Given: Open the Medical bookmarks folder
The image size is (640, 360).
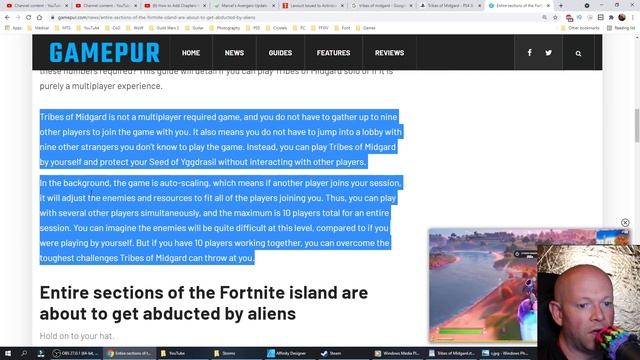Looking at the screenshot, I should point(38,28).
